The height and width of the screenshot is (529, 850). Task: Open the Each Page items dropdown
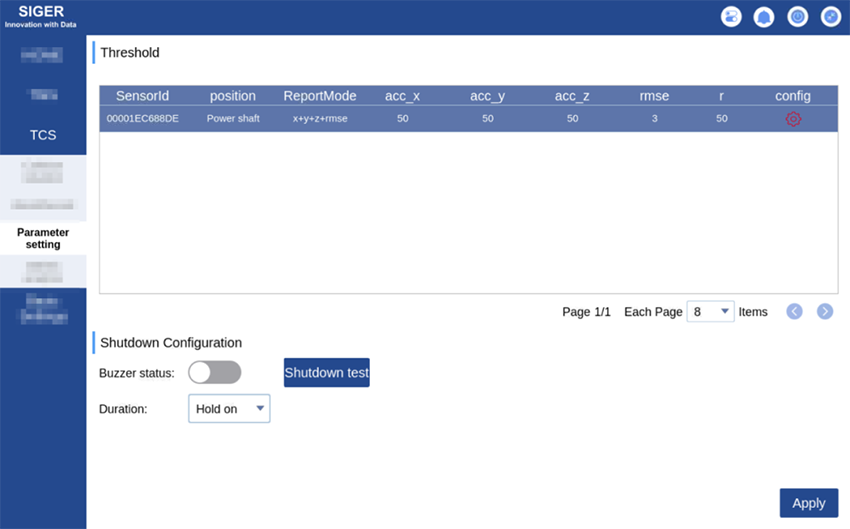(710, 312)
